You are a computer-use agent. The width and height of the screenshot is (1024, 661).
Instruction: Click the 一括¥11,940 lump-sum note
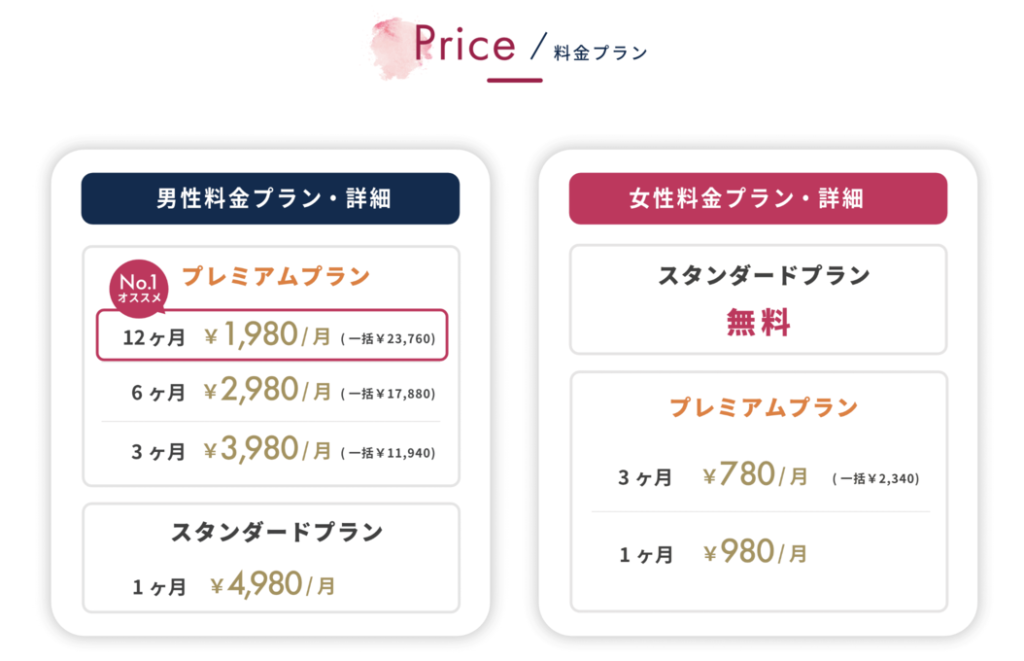tap(388, 453)
